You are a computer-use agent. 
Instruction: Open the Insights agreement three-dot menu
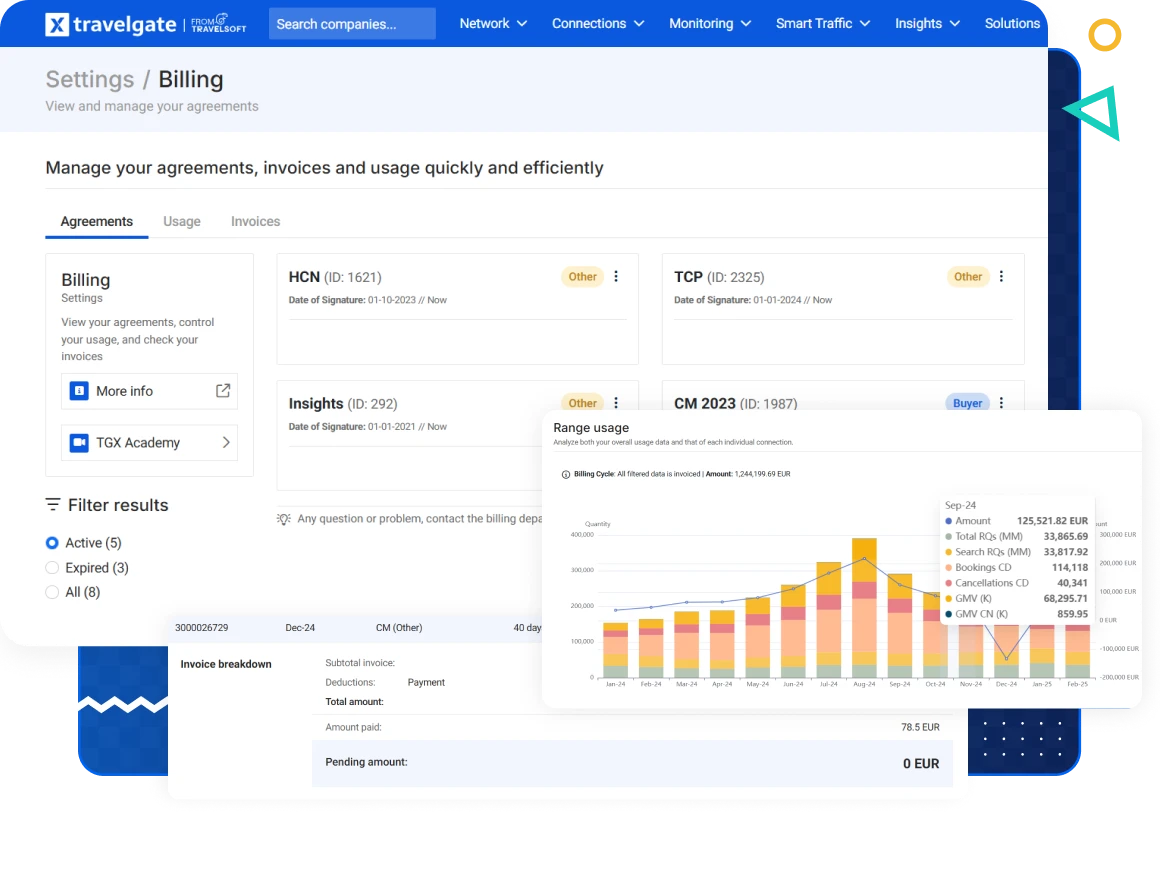[x=616, y=403]
